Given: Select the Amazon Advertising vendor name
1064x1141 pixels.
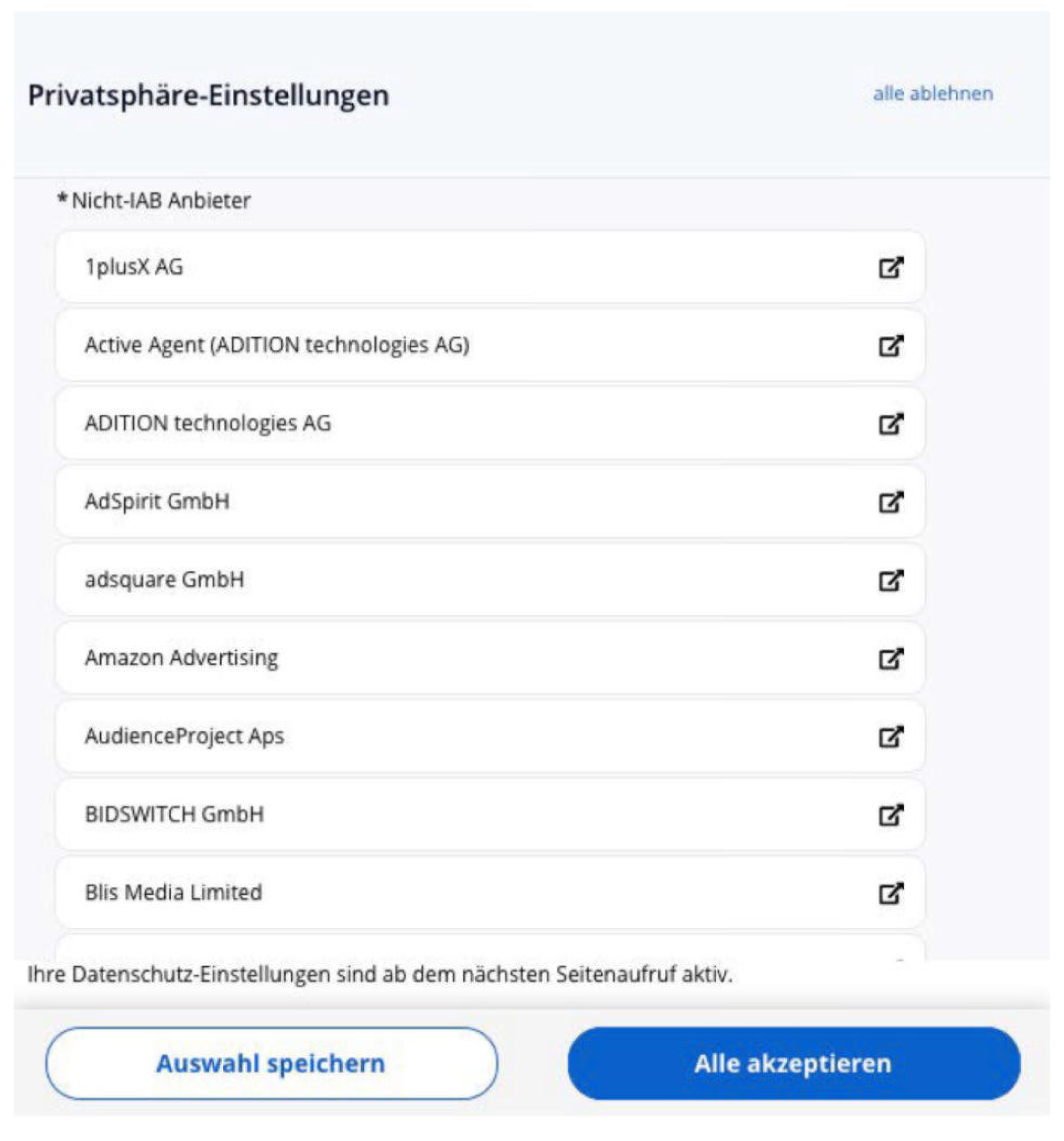Looking at the screenshot, I should tap(181, 658).
